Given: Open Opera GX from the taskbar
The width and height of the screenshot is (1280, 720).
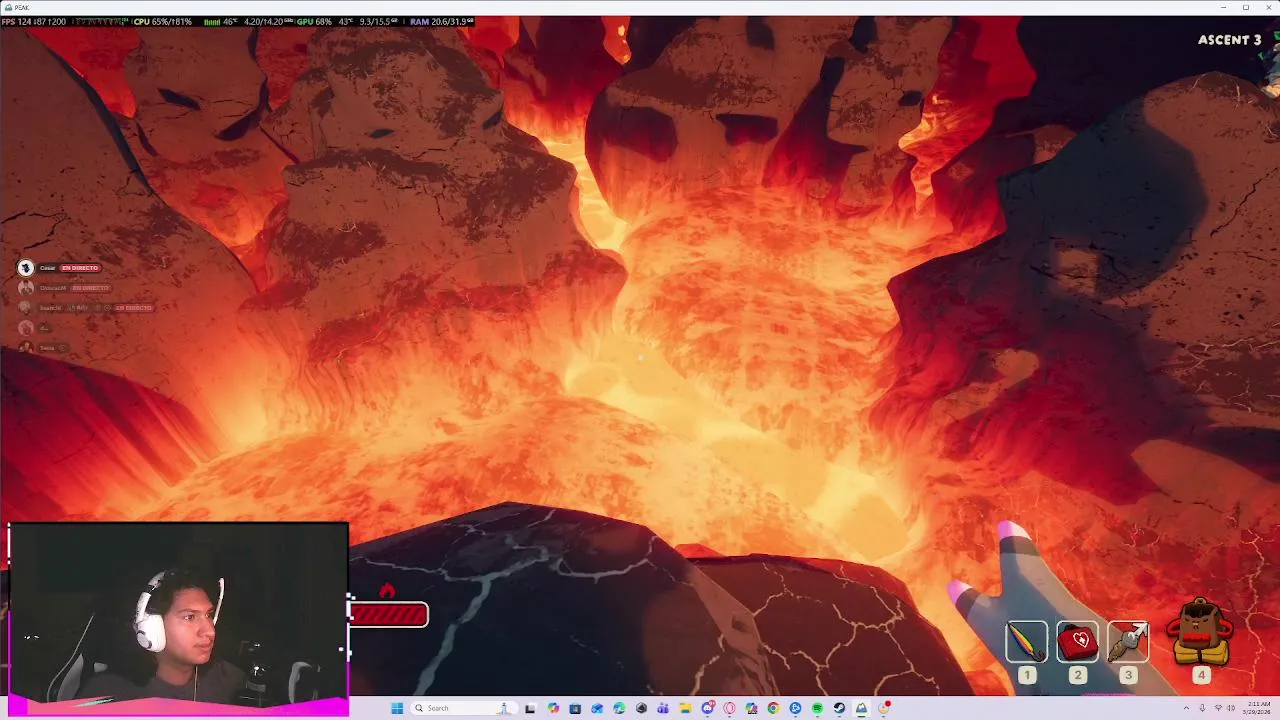Looking at the screenshot, I should tap(729, 708).
